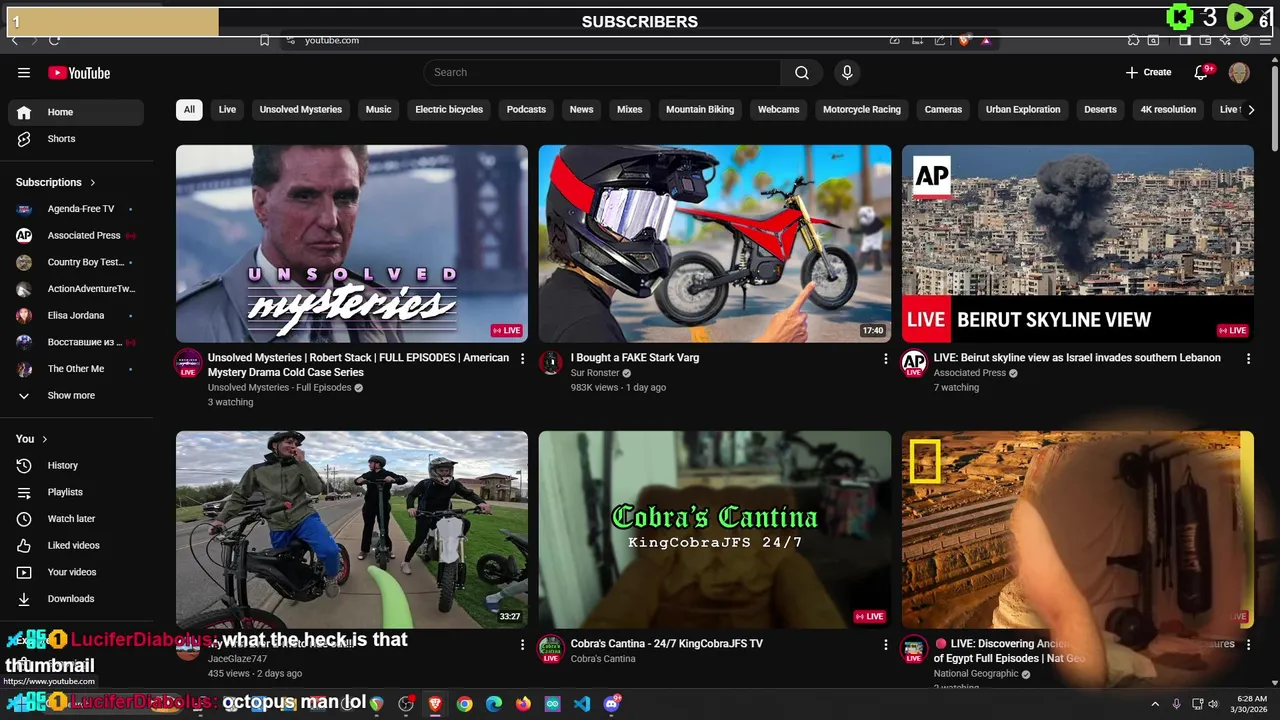Open options menu for JaceGlaze747 video
Viewport: 1280px width, 720px height.
[522, 645]
